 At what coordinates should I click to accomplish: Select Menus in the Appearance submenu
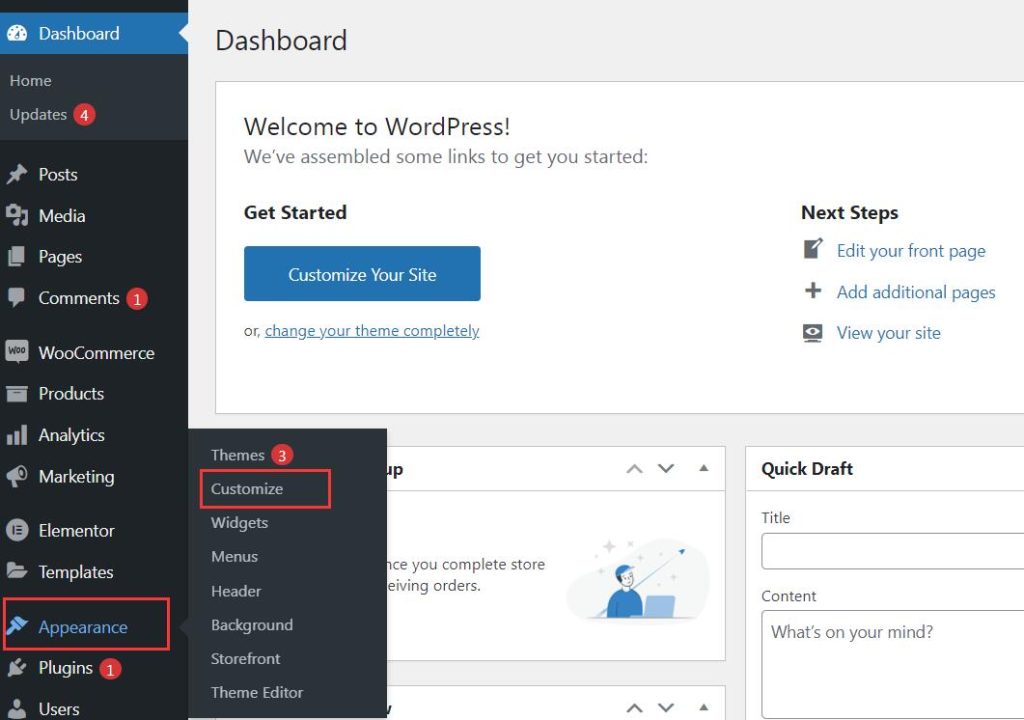(234, 557)
